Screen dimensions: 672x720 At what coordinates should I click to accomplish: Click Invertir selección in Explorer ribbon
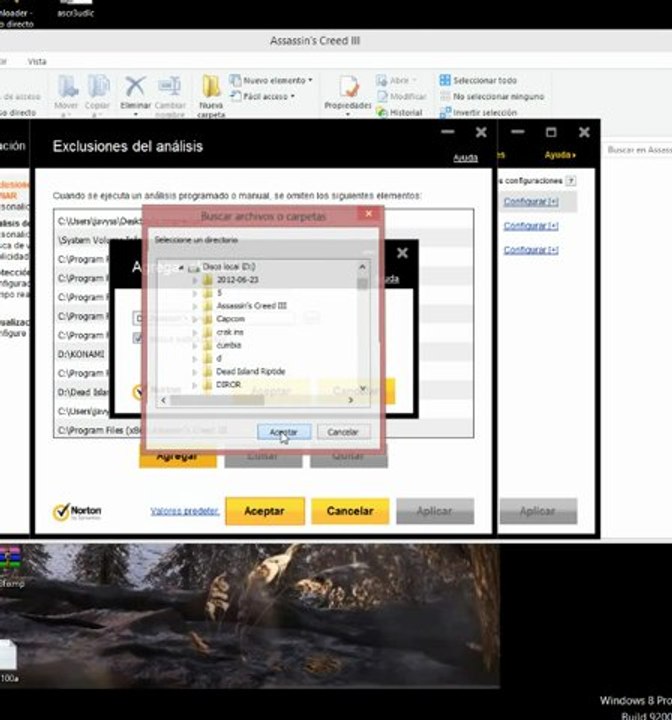click(478, 112)
